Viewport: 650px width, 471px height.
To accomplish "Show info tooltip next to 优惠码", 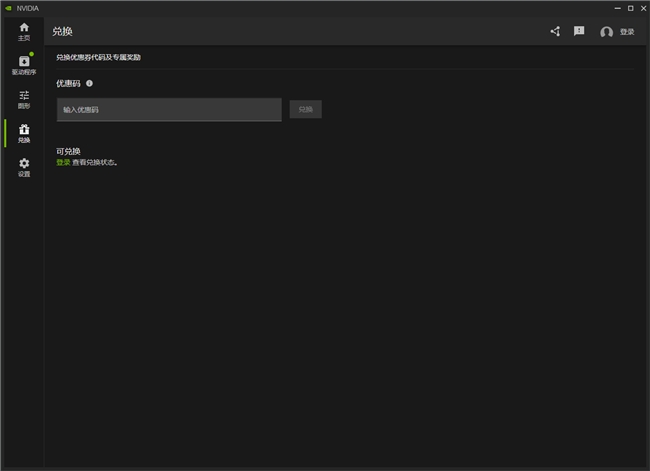I will click(89, 83).
